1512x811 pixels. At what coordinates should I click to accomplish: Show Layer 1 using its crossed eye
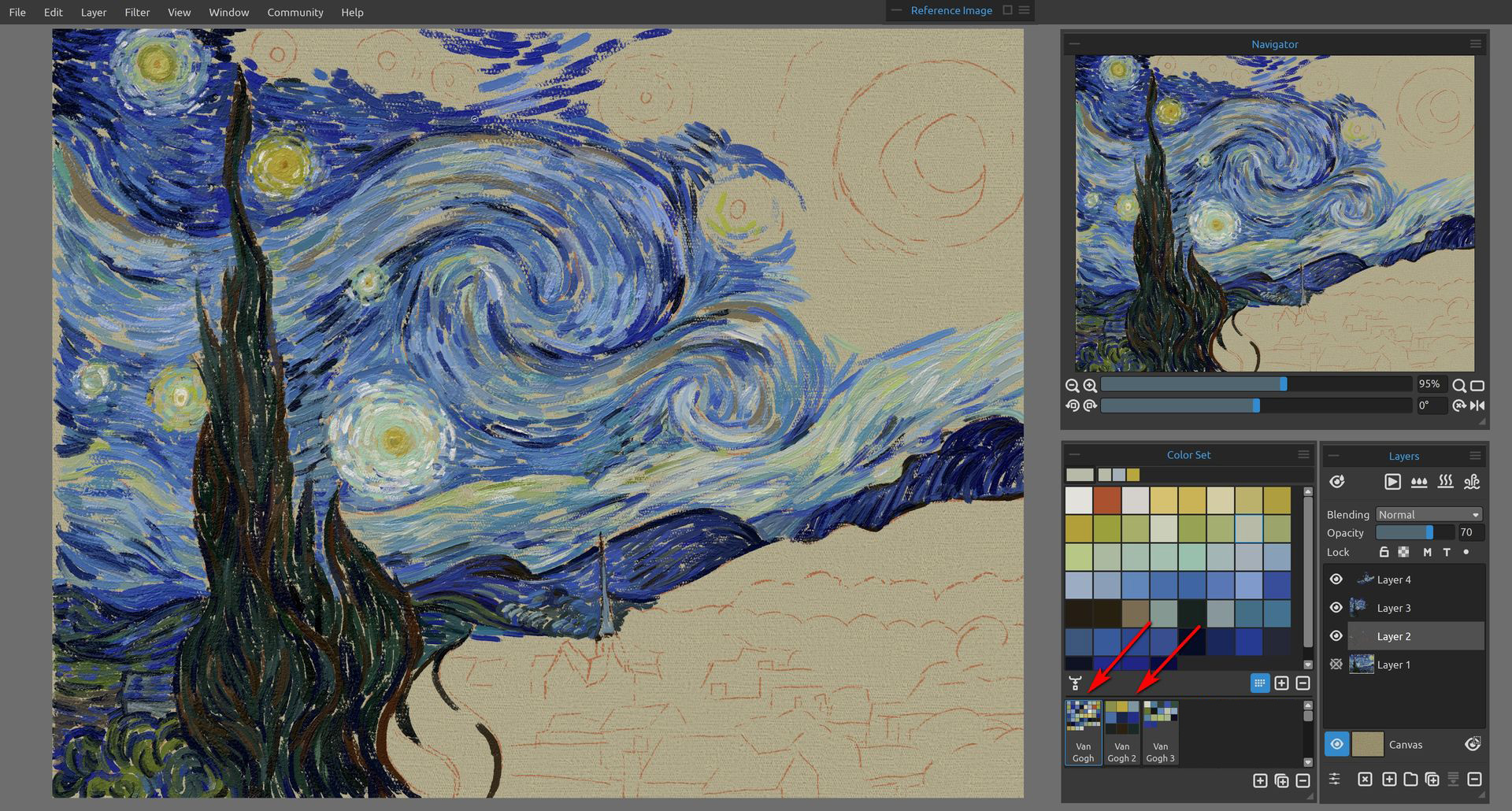(x=1336, y=665)
